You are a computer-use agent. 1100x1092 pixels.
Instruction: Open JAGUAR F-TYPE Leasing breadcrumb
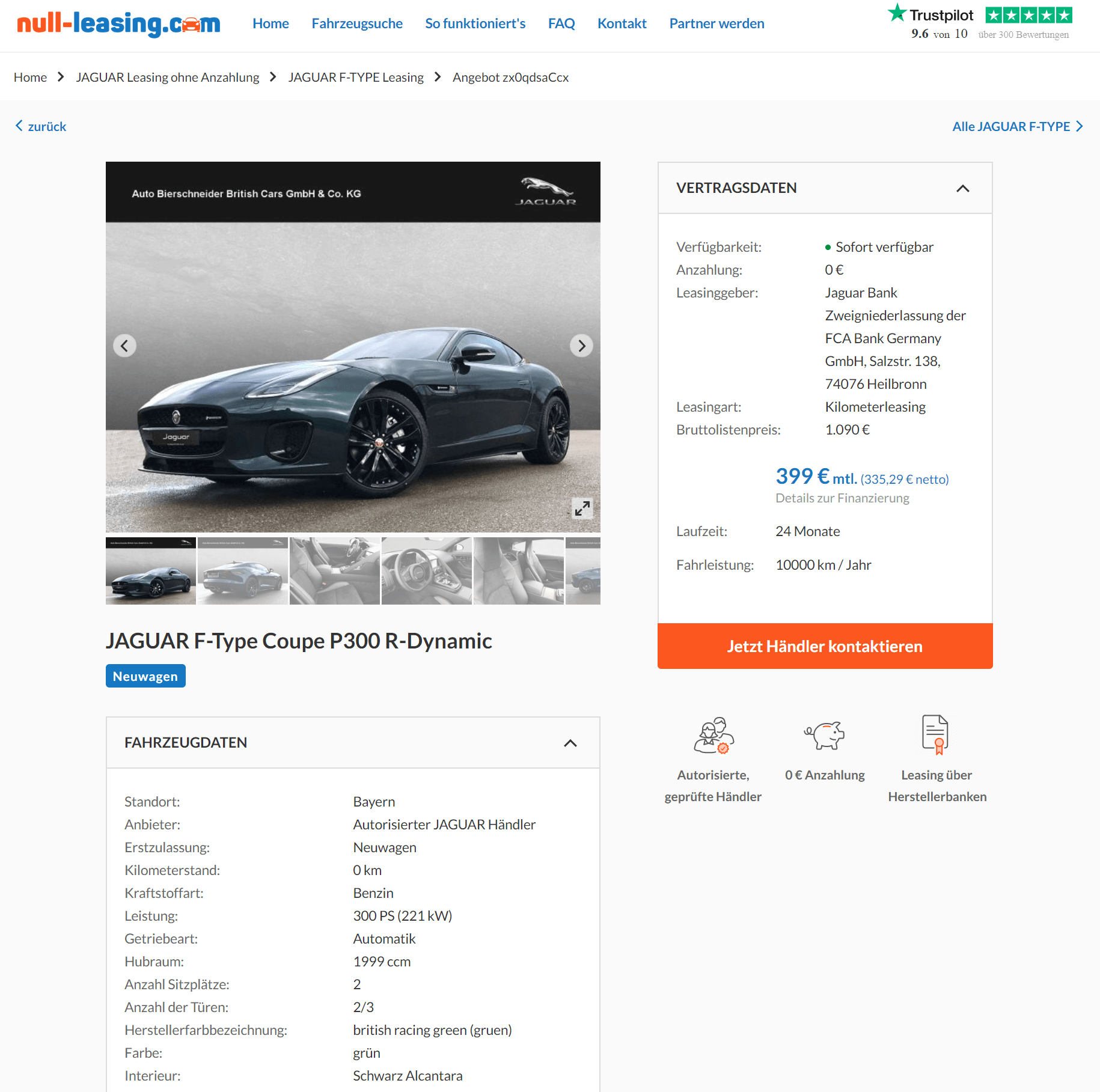coord(356,77)
